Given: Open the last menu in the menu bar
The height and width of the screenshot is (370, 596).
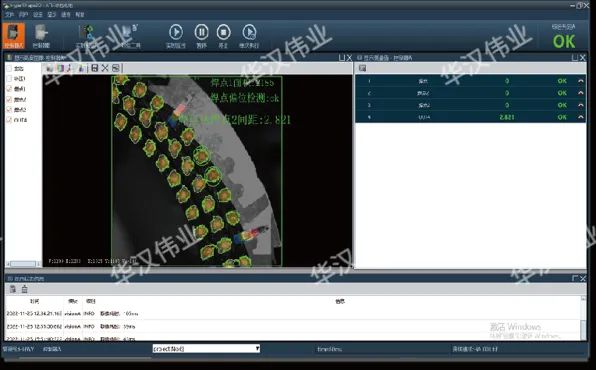Looking at the screenshot, I should coord(80,15).
